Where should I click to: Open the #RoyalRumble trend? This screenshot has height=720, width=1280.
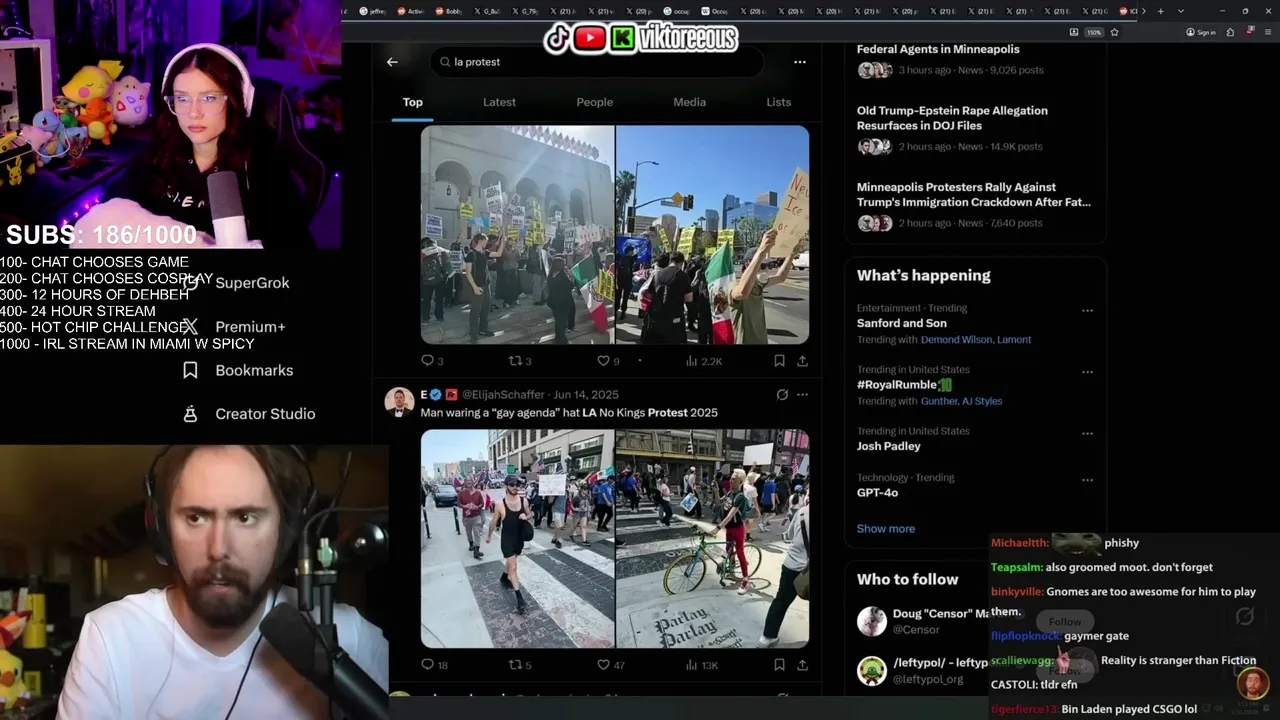coord(904,385)
